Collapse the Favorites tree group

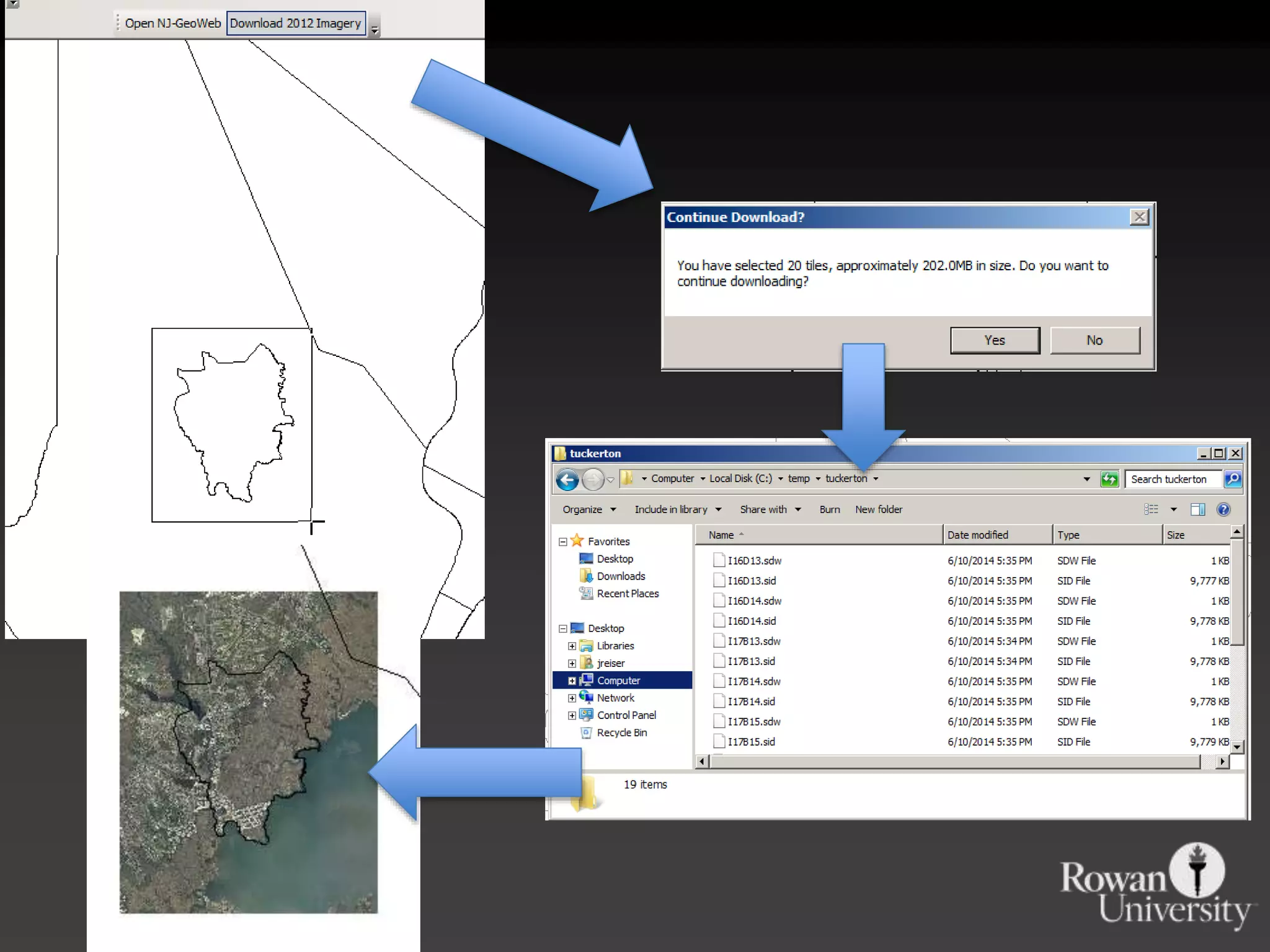click(563, 542)
